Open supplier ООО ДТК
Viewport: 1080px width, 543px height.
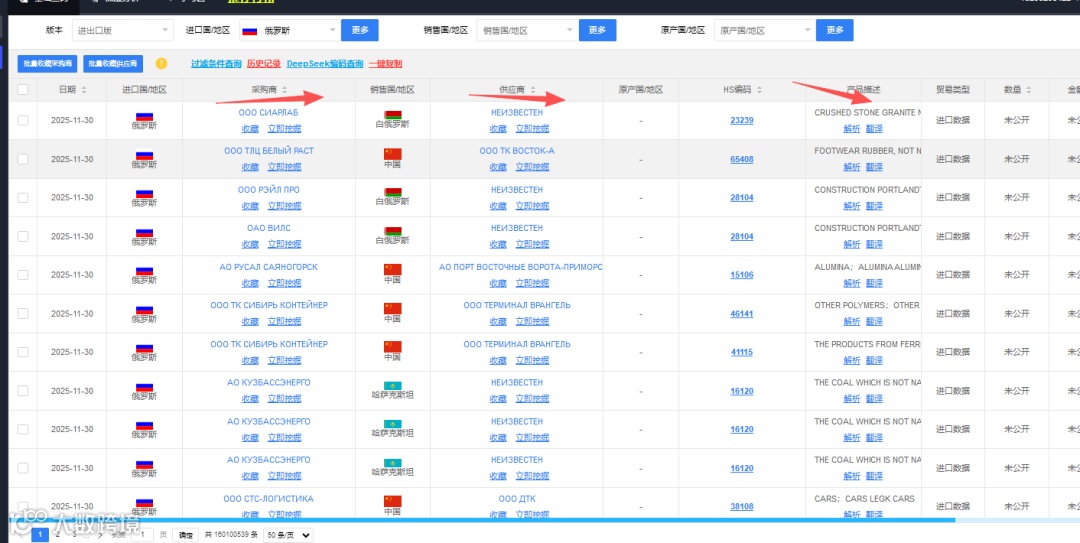click(x=517, y=498)
